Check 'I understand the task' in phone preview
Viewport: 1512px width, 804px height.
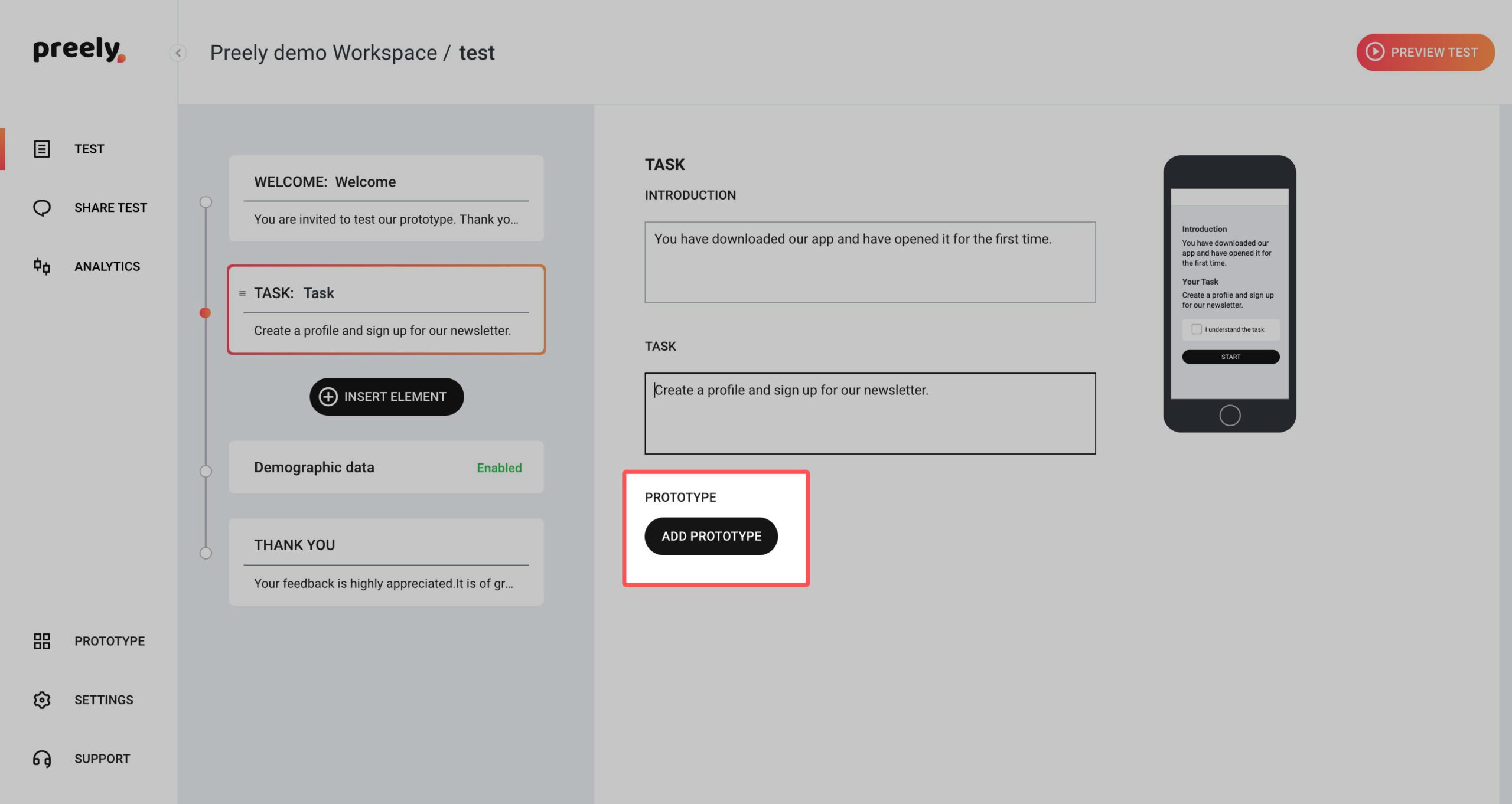coord(1197,329)
